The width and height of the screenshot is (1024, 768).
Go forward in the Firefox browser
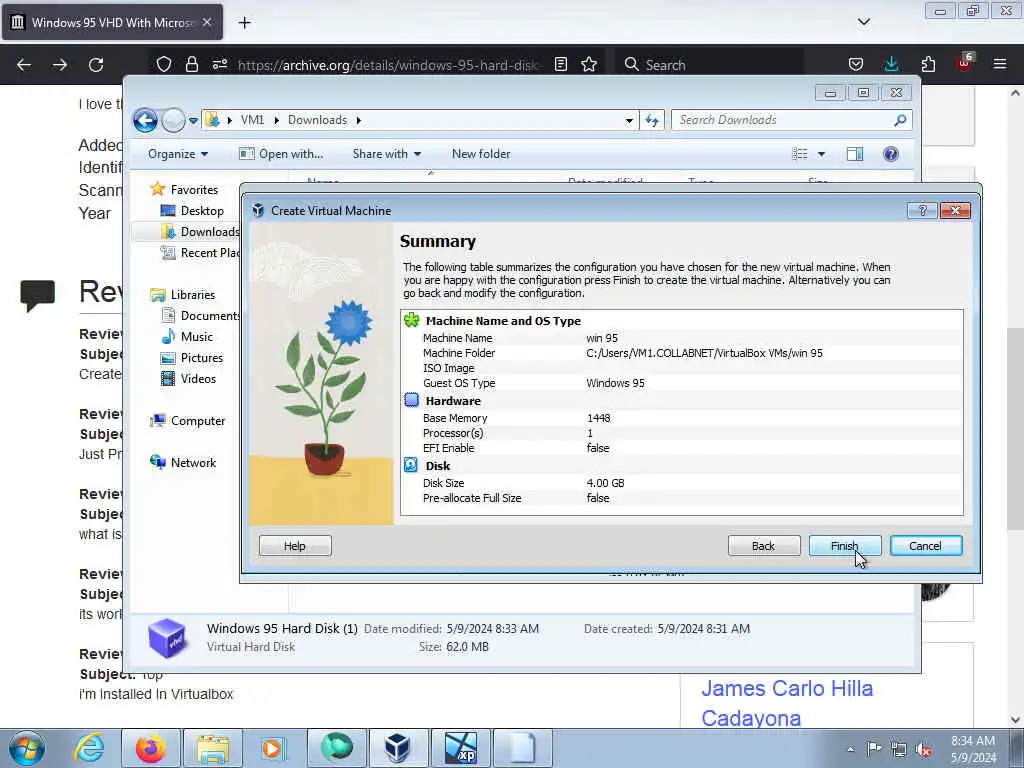(x=59, y=65)
